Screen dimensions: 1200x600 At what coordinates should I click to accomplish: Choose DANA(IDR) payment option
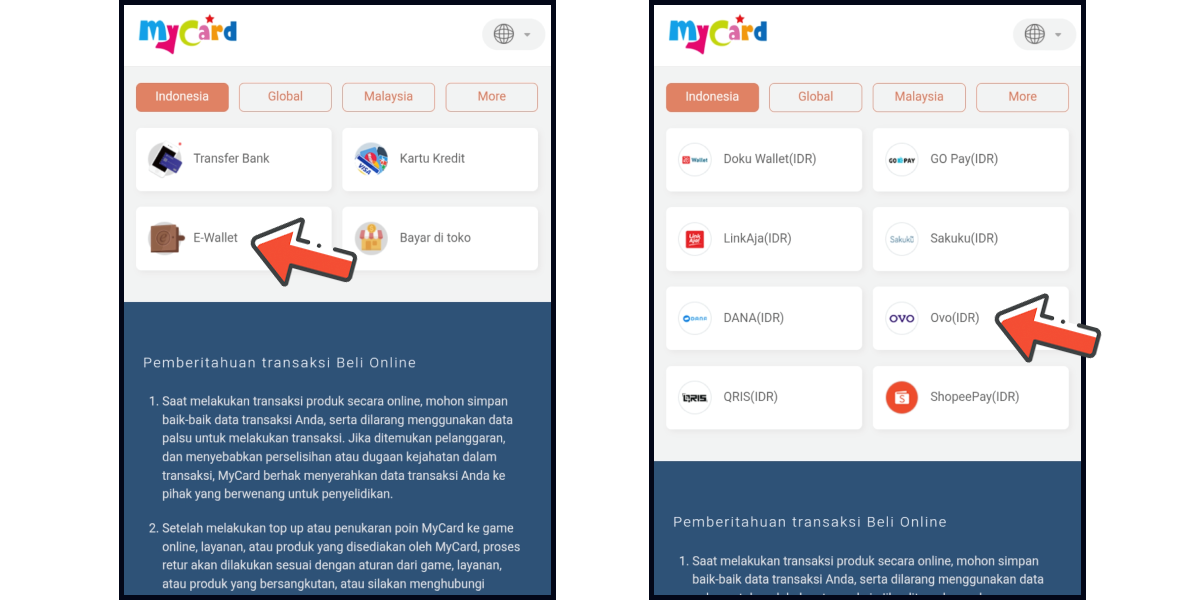(x=764, y=318)
